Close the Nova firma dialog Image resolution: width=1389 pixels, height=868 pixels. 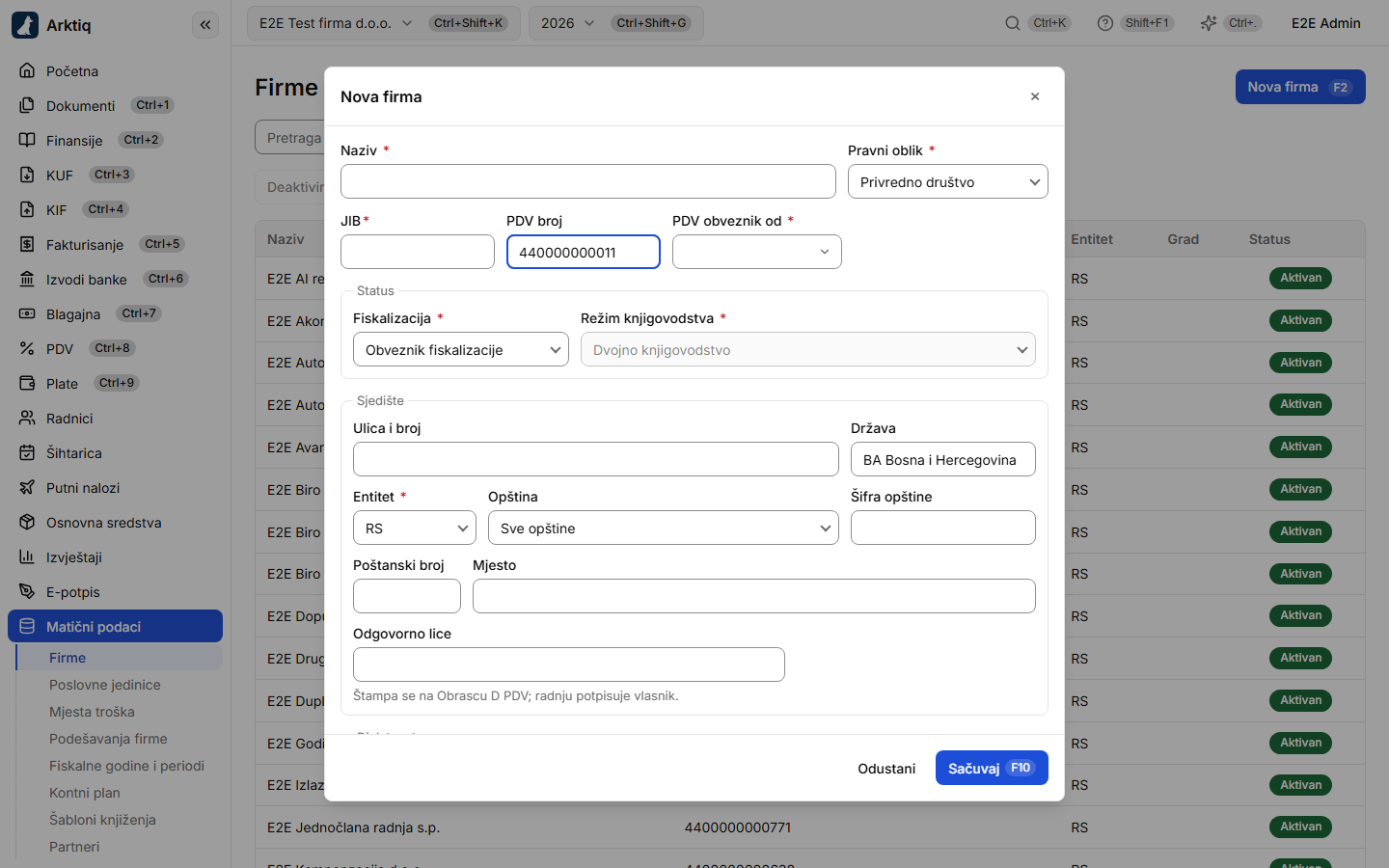(x=1035, y=96)
